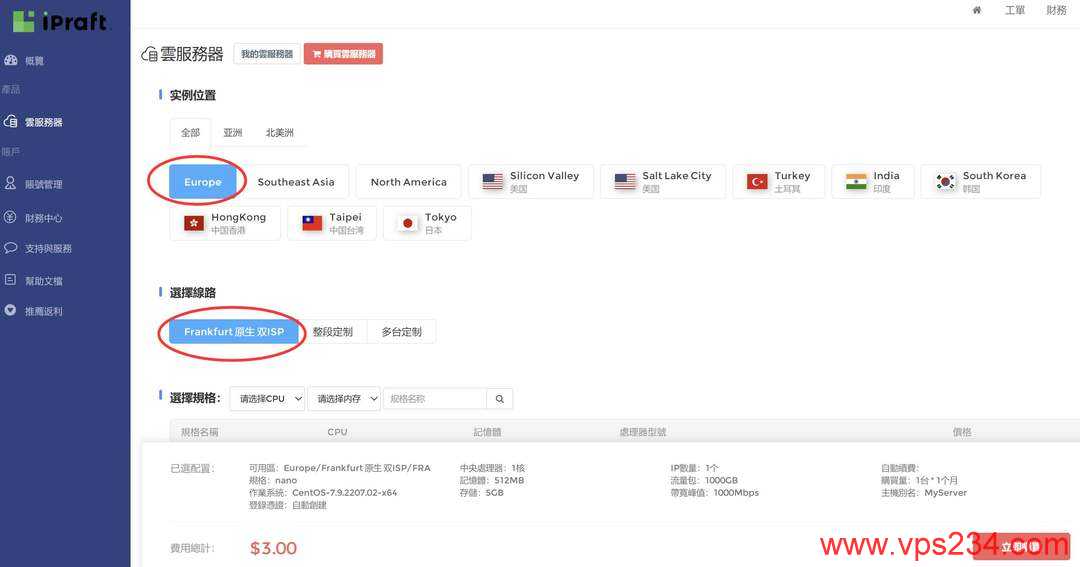Switch to the 亞洲 region tab
Screen dimensions: 1080x567
coord(233,132)
